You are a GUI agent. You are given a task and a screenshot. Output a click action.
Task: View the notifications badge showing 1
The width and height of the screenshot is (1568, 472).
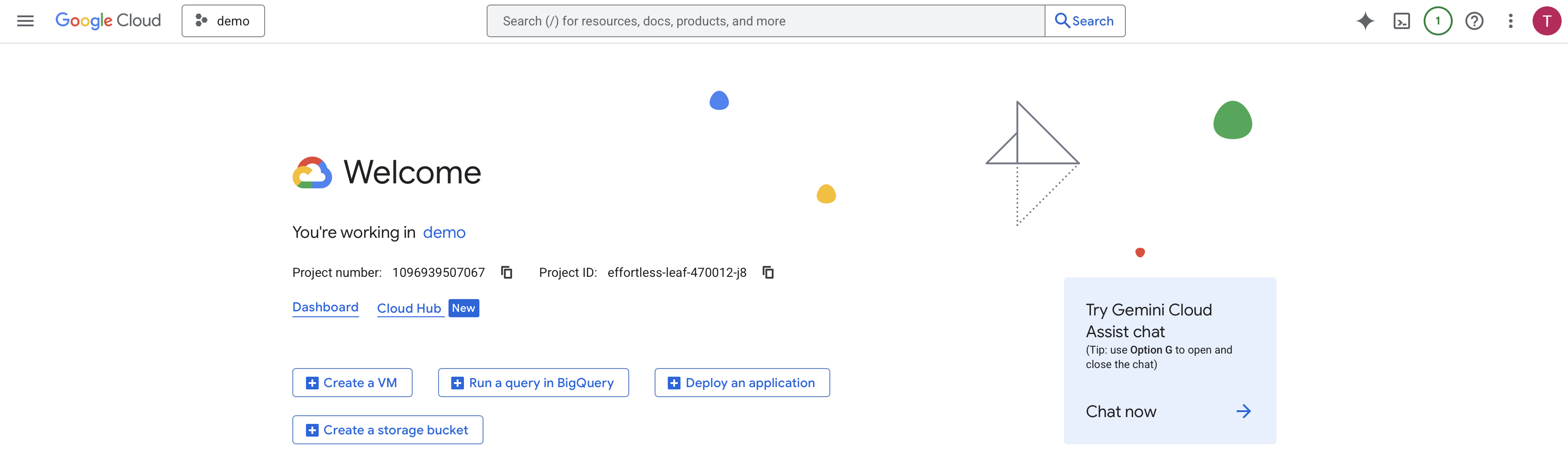(1437, 21)
